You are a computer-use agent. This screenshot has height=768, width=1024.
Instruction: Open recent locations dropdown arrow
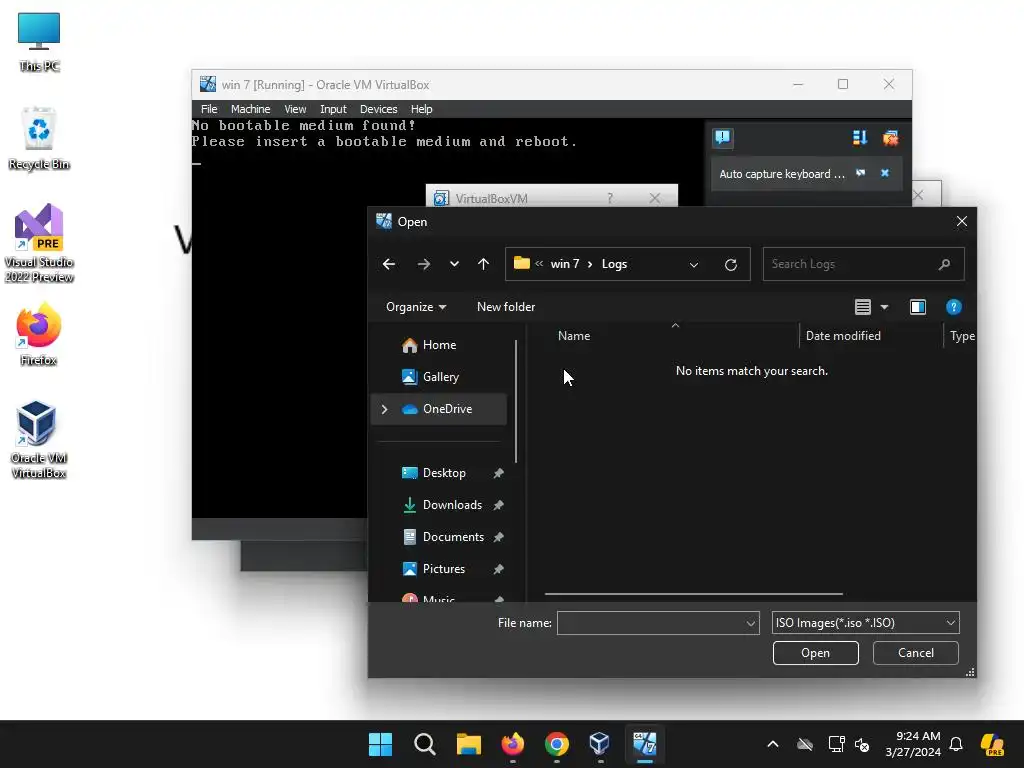[454, 264]
